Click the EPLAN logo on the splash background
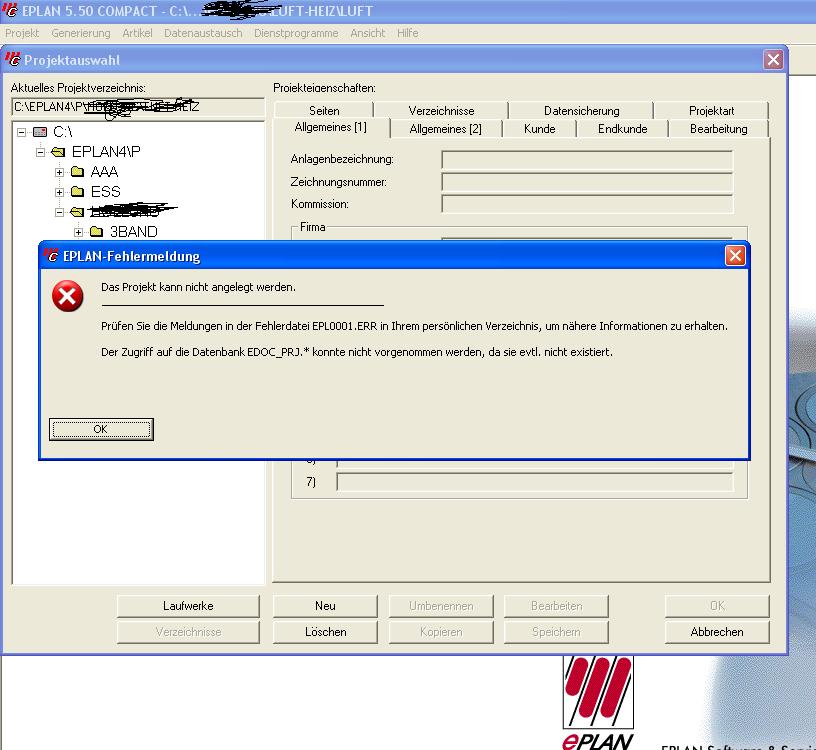816x750 pixels. tap(598, 702)
